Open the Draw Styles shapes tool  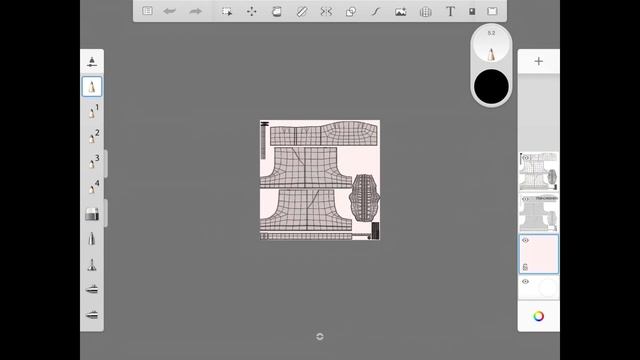pos(351,11)
